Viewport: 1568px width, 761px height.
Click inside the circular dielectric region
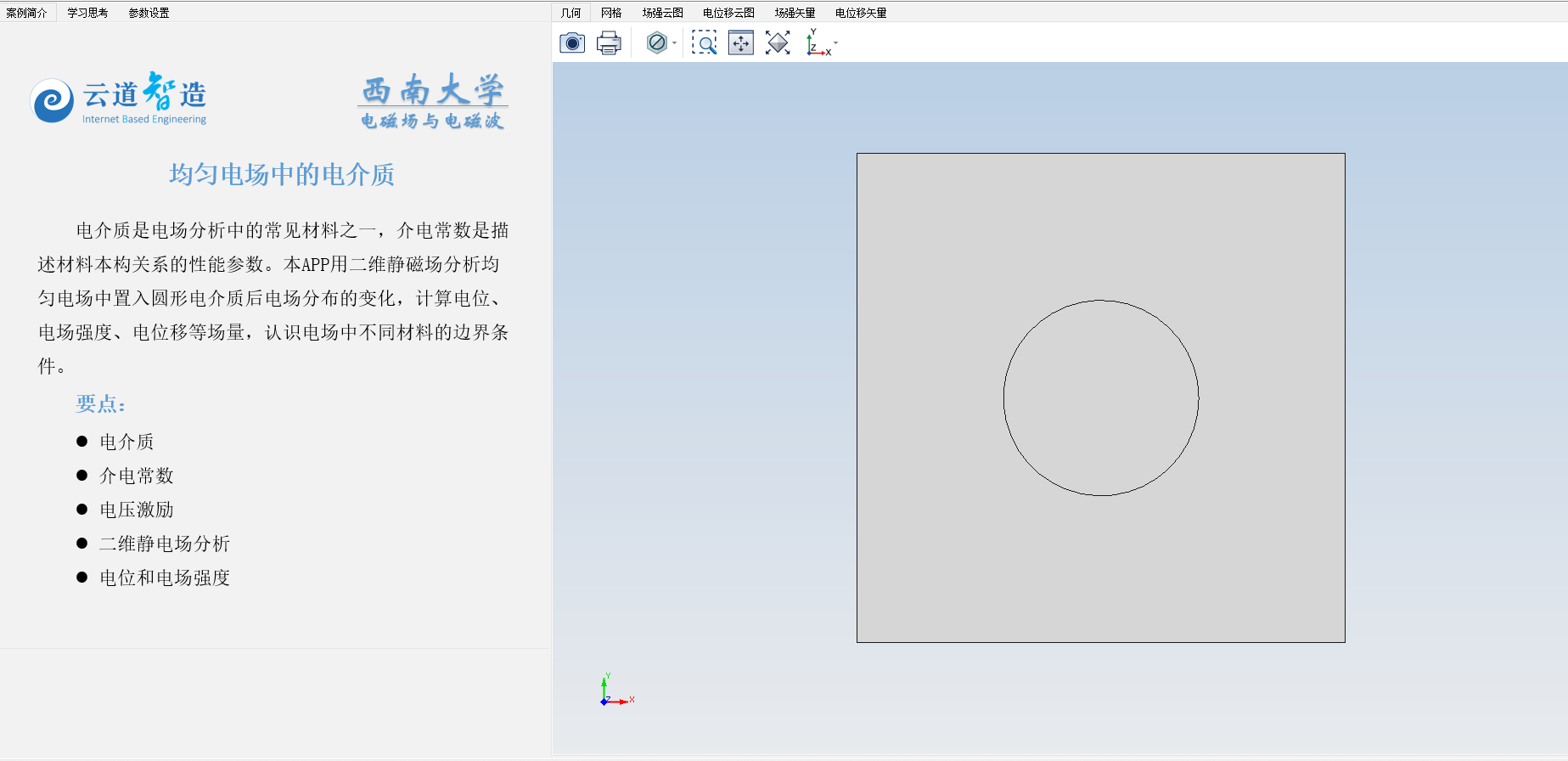(x=1101, y=397)
